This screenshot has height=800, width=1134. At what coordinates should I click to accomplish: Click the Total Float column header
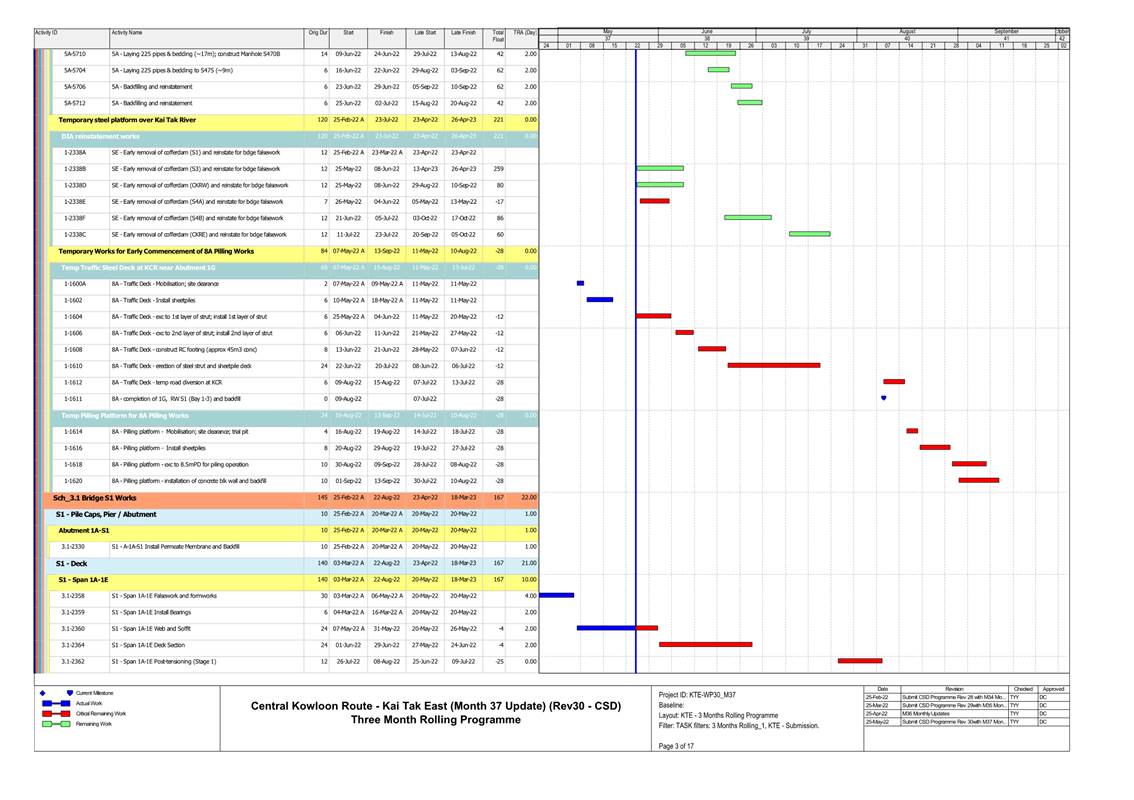[x=498, y=35]
